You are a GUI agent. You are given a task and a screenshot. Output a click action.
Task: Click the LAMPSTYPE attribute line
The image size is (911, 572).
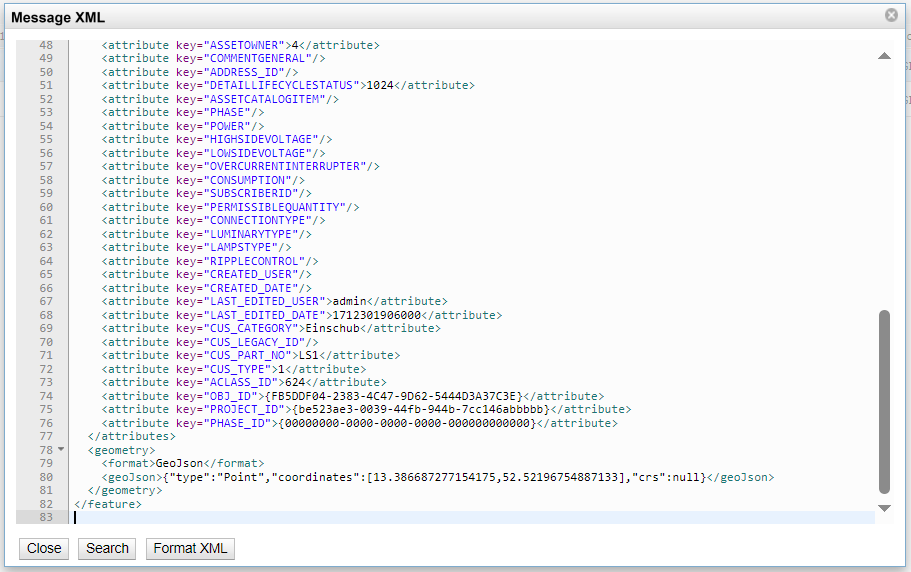tap(196, 247)
